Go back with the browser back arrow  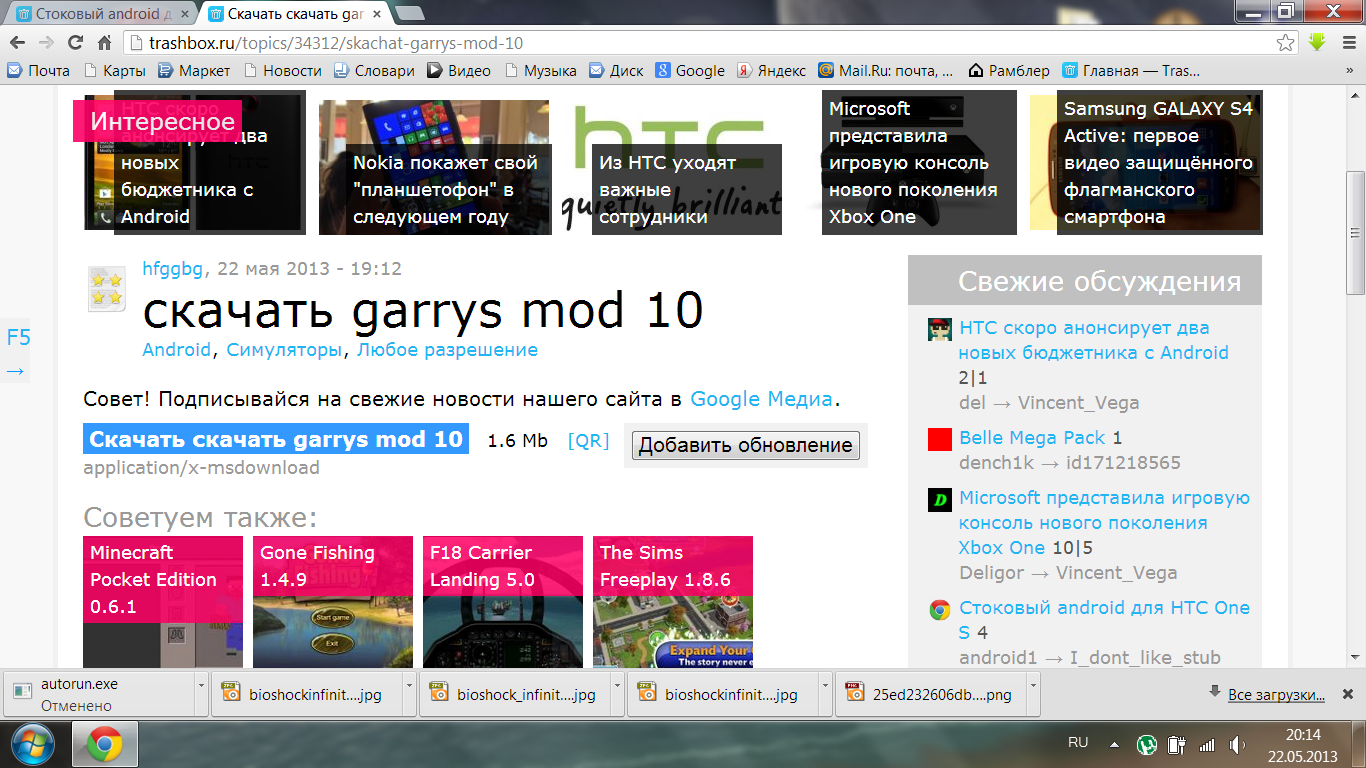pyautogui.click(x=17, y=43)
